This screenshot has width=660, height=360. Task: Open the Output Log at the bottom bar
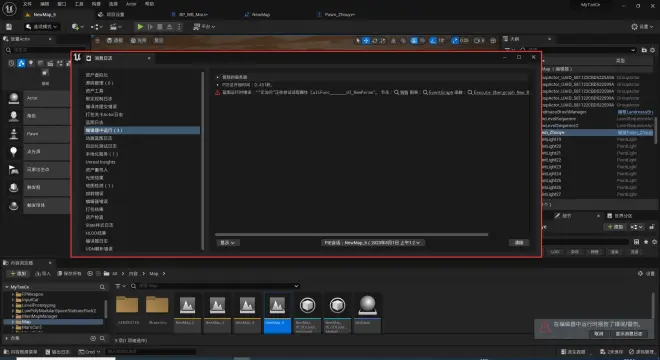[x=58, y=352]
